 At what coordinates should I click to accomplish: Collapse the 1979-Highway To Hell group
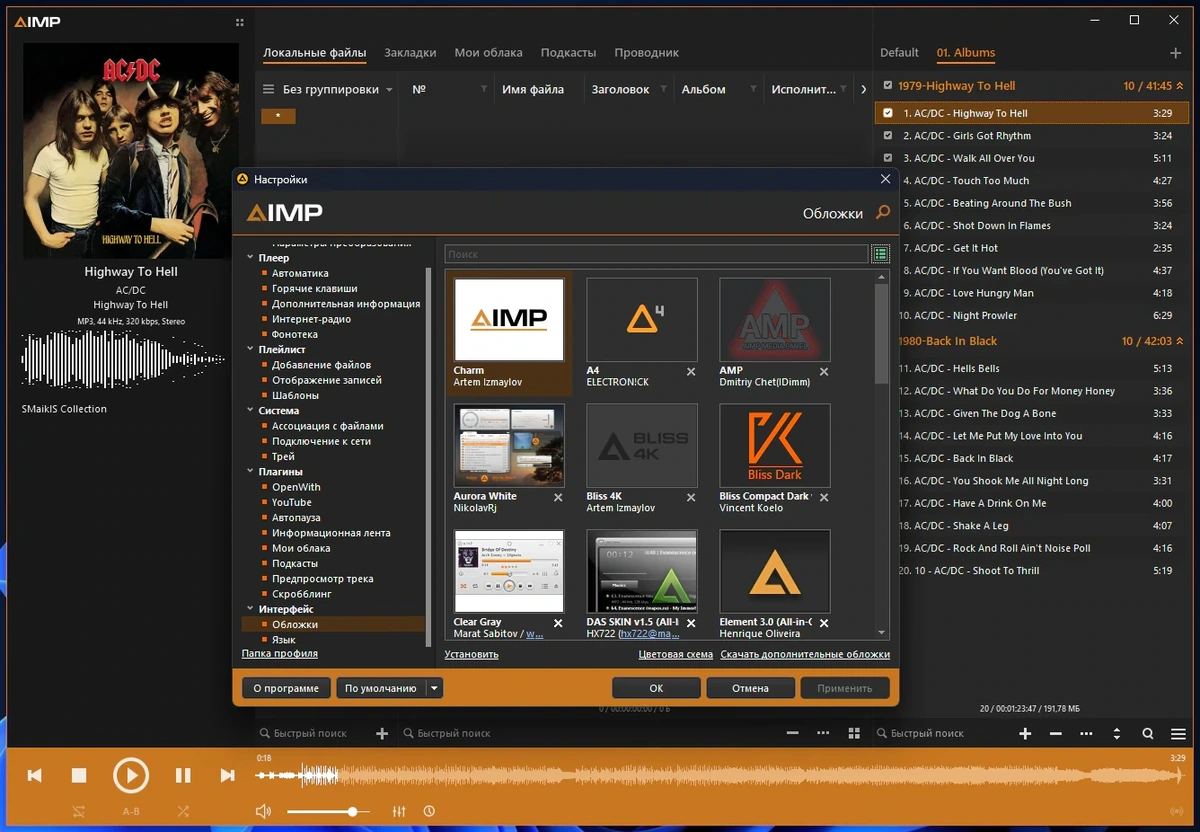click(1180, 86)
